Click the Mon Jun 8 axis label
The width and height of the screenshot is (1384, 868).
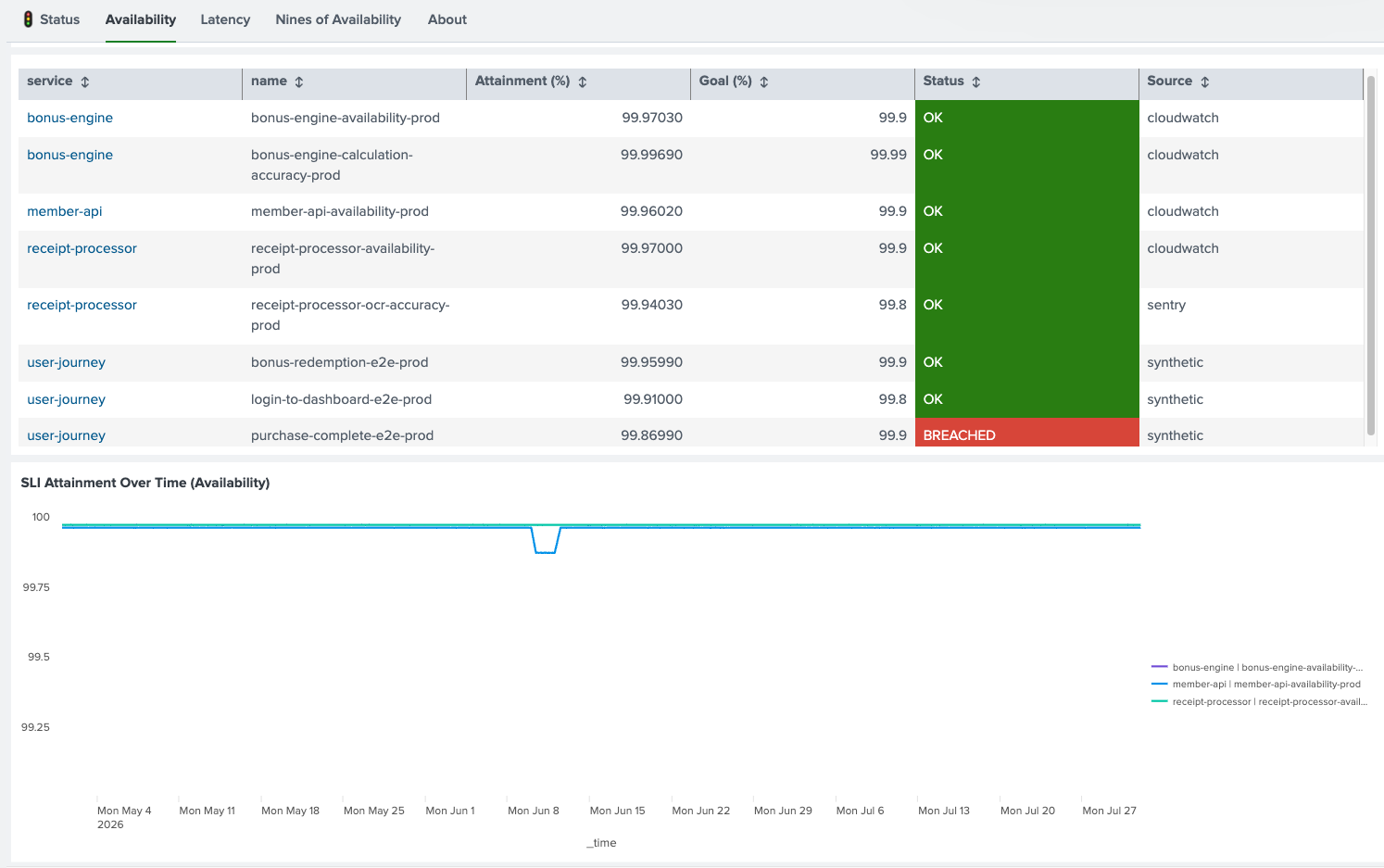click(534, 811)
